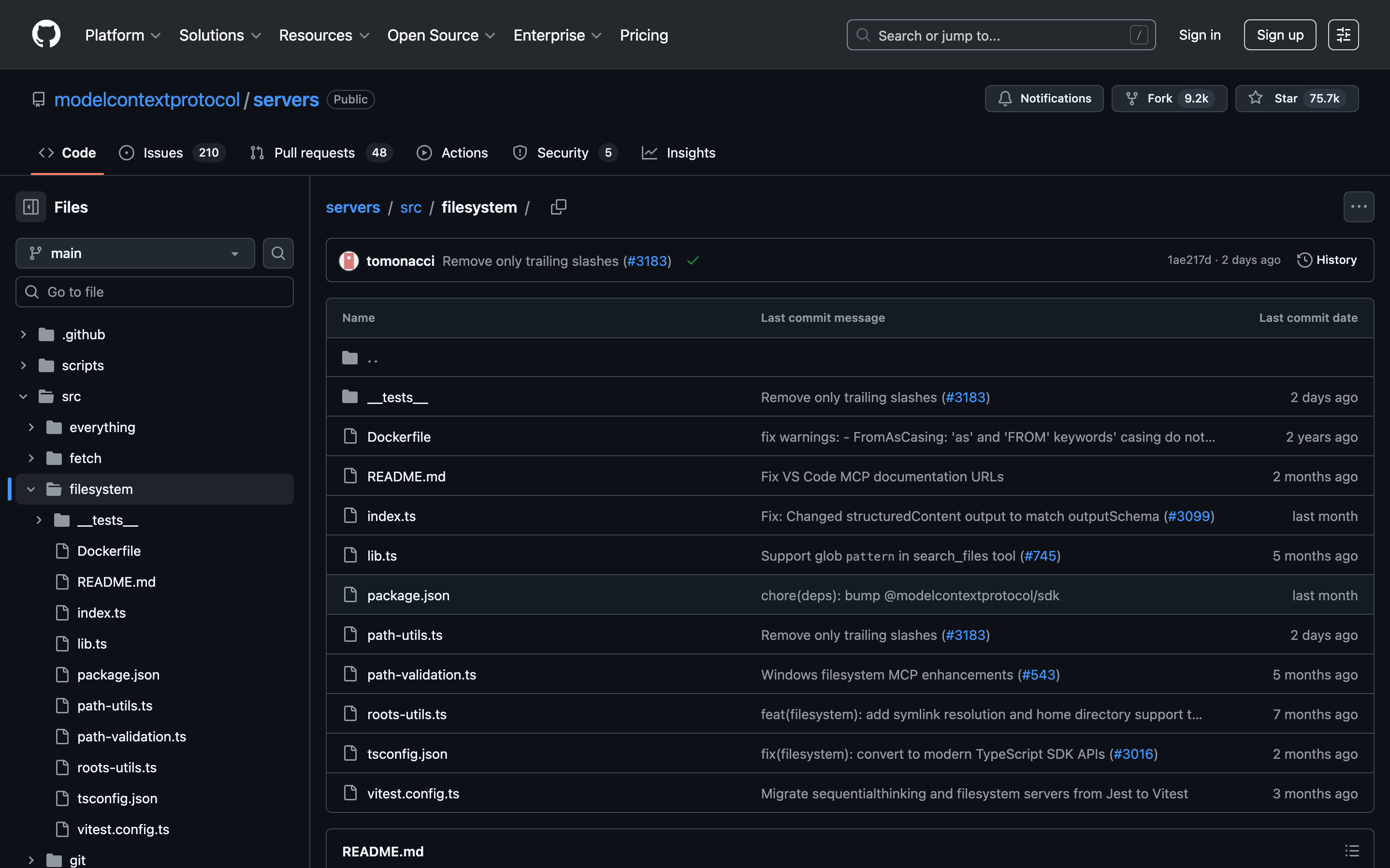The image size is (1390, 868).
Task: Switch to the Pull requests tab
Action: pyautogui.click(x=314, y=153)
